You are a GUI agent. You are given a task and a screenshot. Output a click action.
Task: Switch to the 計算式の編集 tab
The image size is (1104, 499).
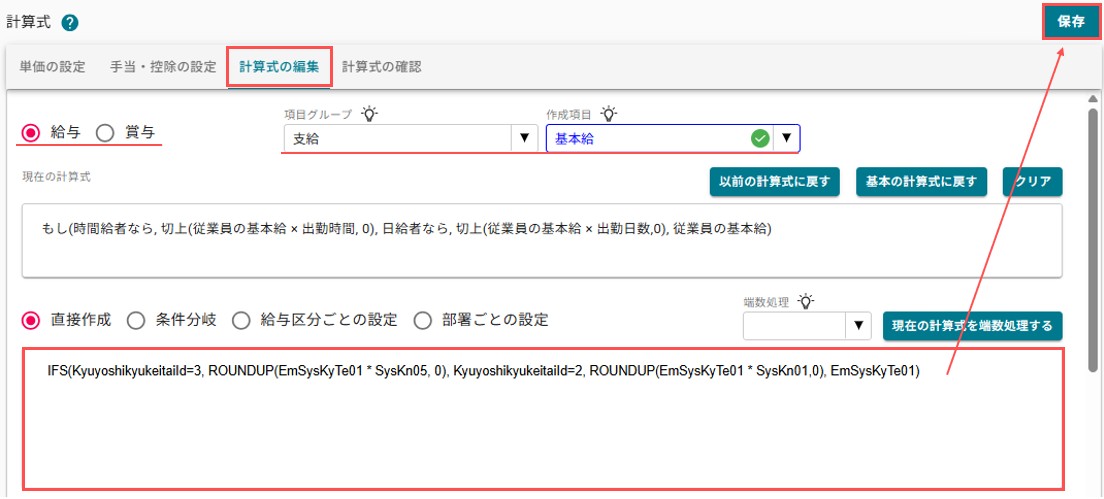coord(279,68)
